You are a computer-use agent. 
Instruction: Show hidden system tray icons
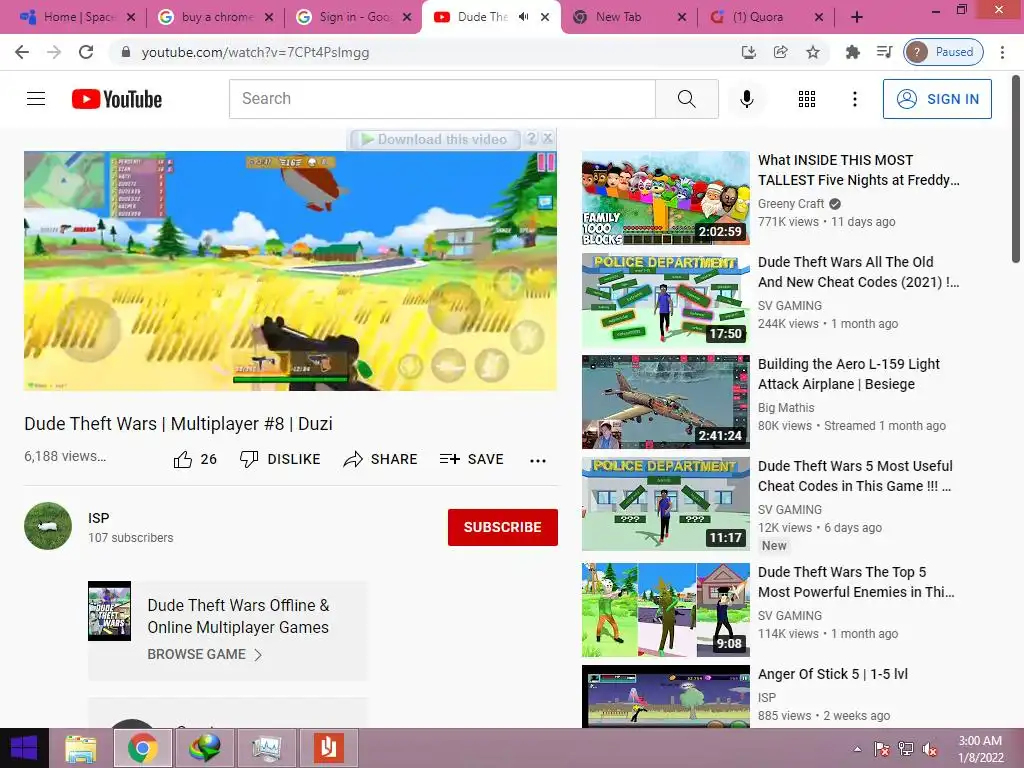[857, 749]
